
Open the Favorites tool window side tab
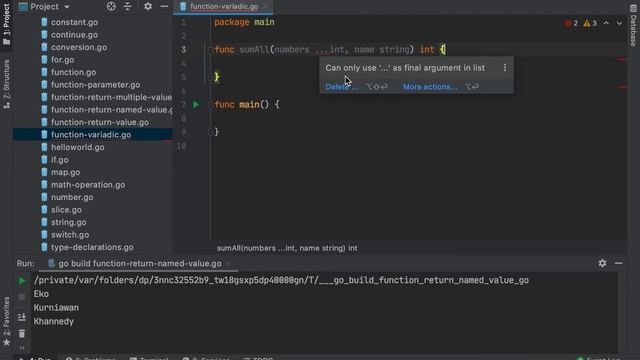[x=6, y=321]
